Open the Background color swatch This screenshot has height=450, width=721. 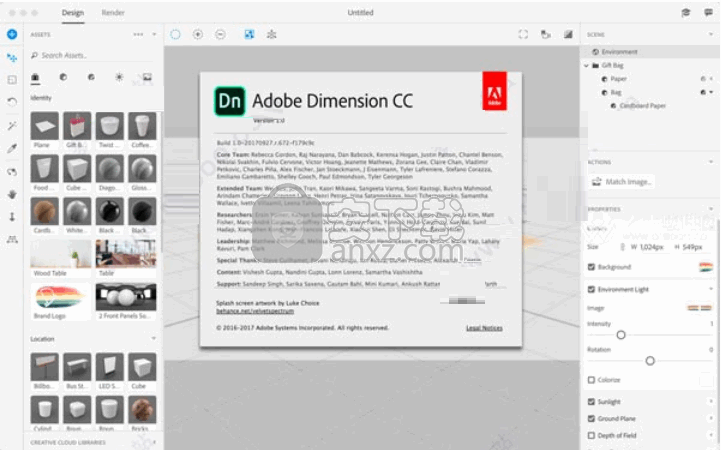[x=705, y=267]
